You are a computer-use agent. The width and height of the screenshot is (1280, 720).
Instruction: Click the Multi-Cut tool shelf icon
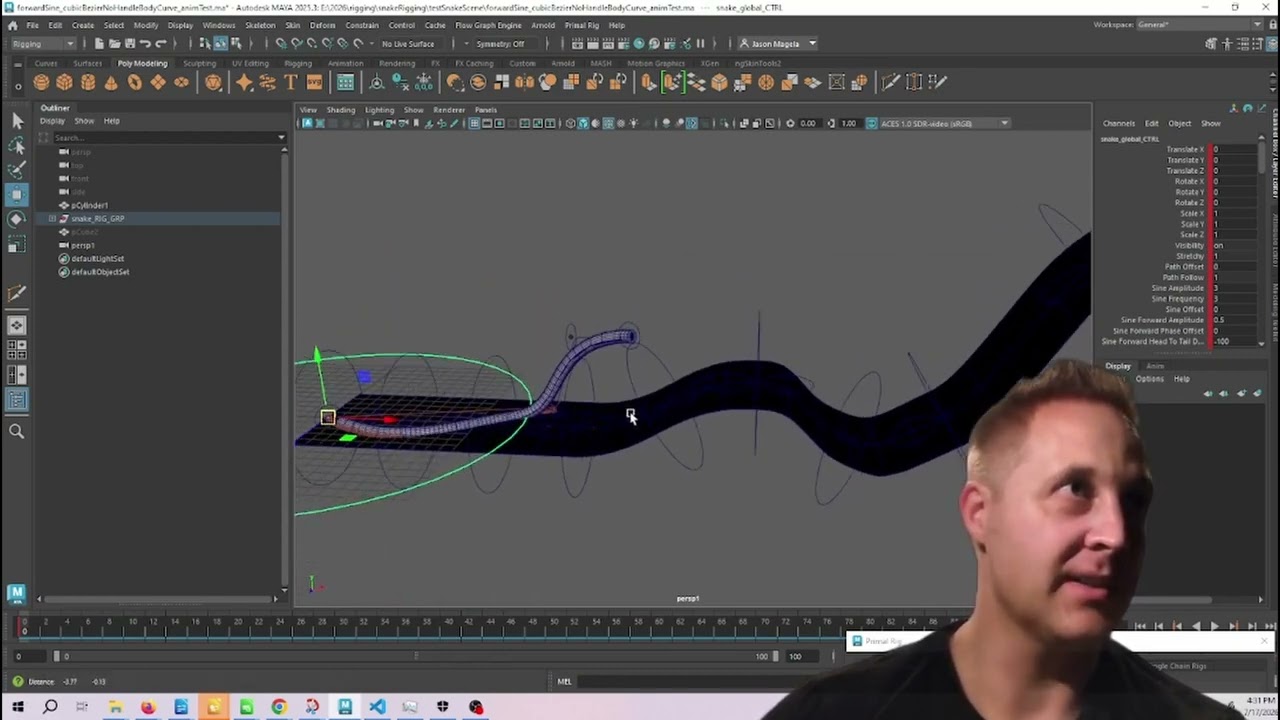890,82
